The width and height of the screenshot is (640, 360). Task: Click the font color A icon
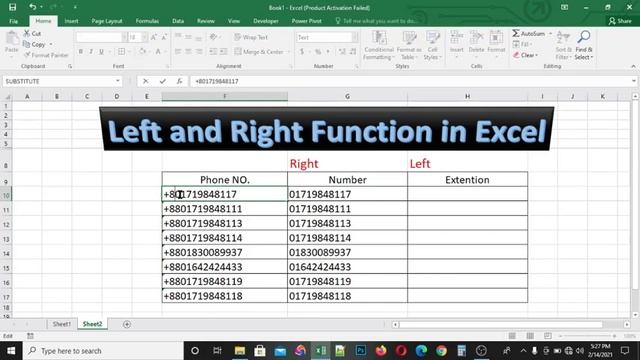pos(158,51)
